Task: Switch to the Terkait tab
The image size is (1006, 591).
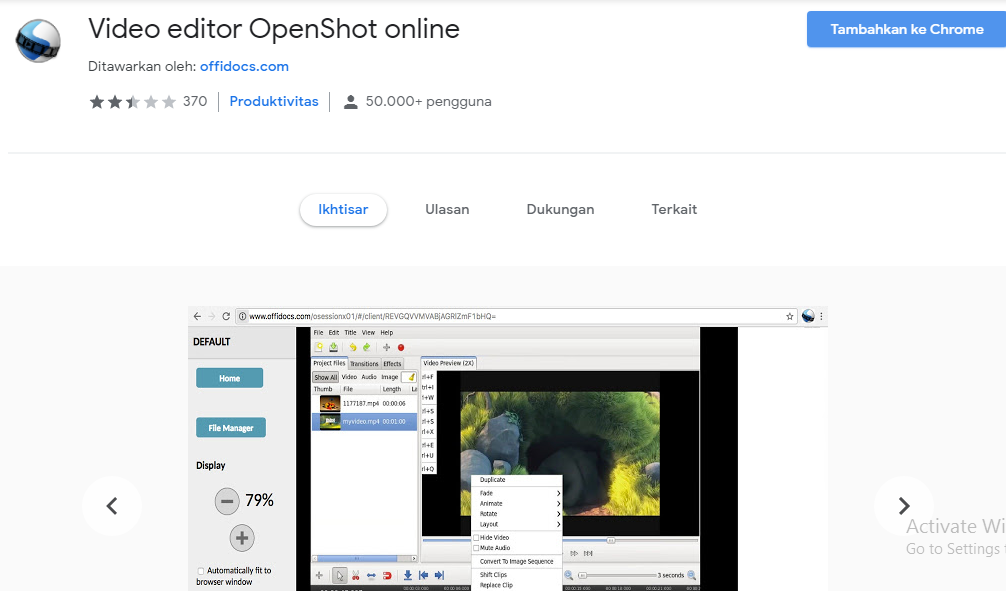Action: click(674, 210)
